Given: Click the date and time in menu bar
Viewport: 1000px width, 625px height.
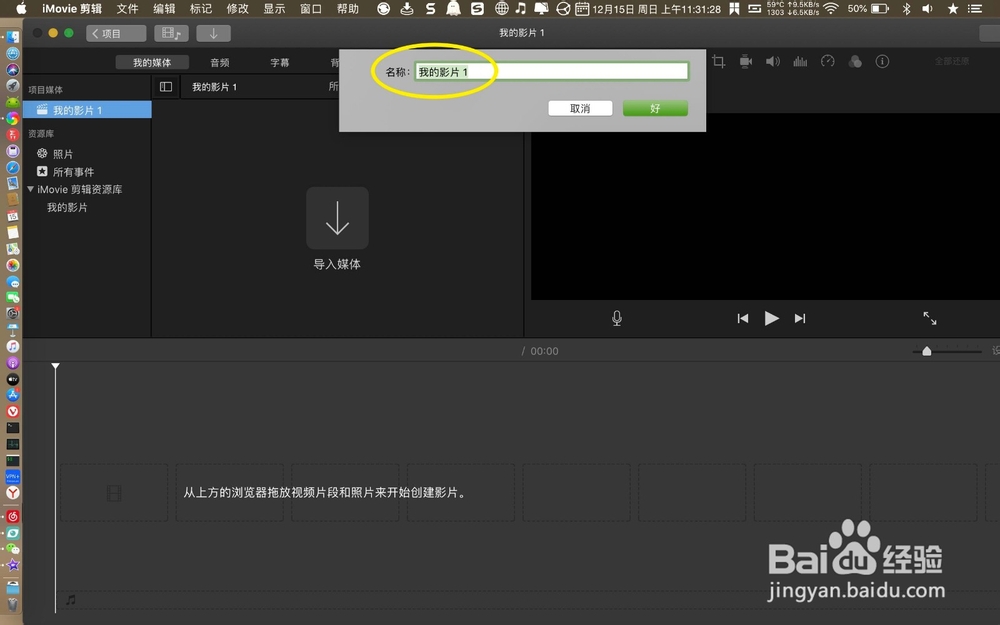Looking at the screenshot, I should 656,9.
